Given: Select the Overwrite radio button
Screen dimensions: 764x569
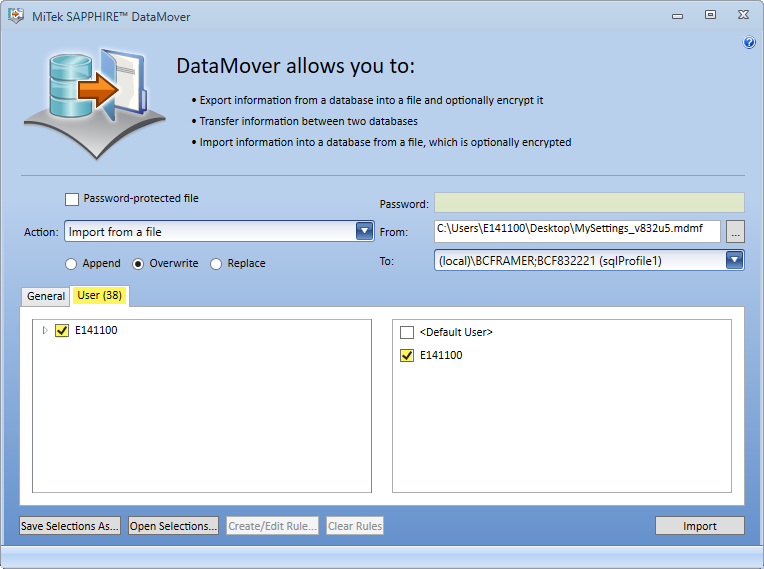Looking at the screenshot, I should (138, 264).
